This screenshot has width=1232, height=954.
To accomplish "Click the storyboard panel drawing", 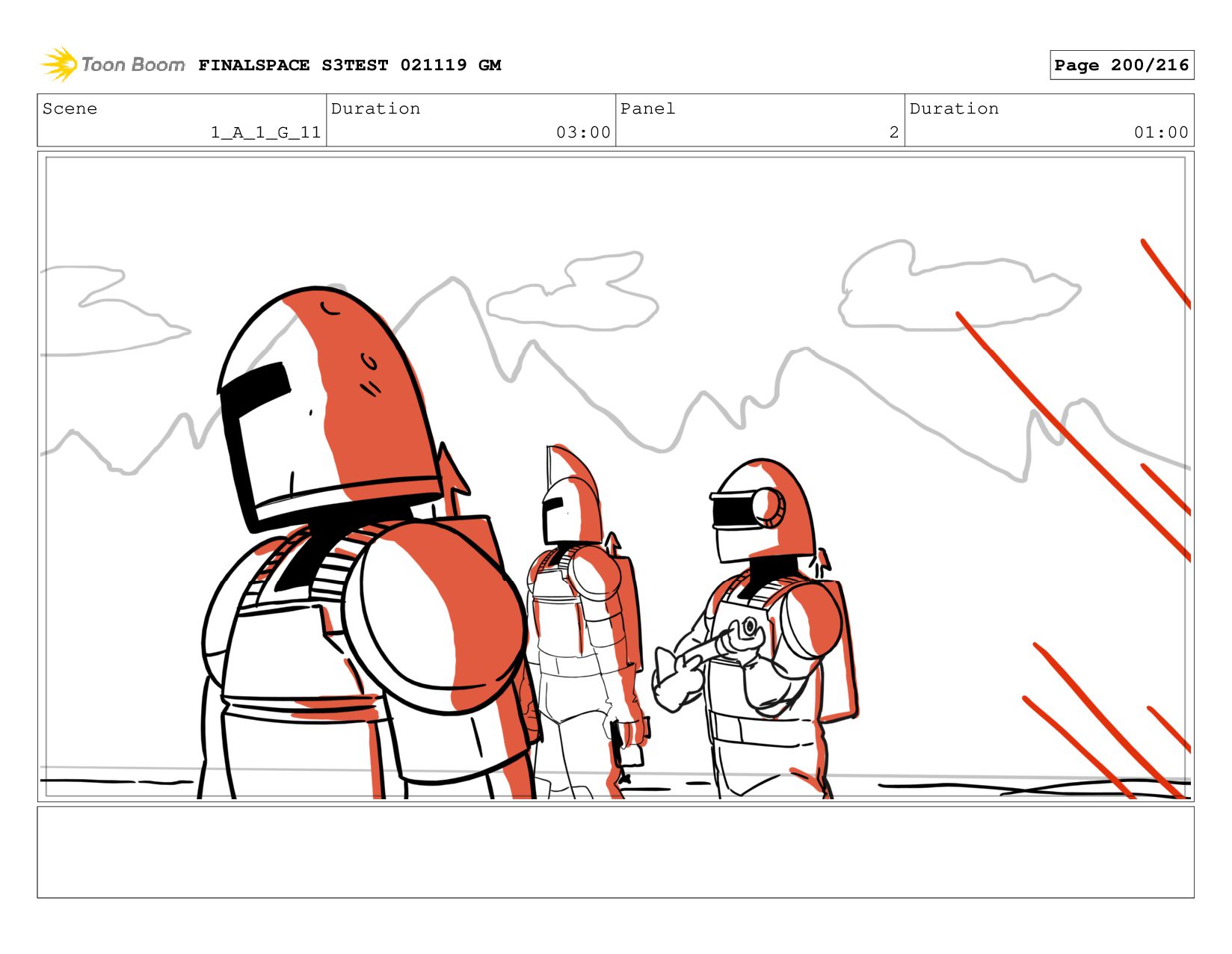I will click(x=615, y=476).
